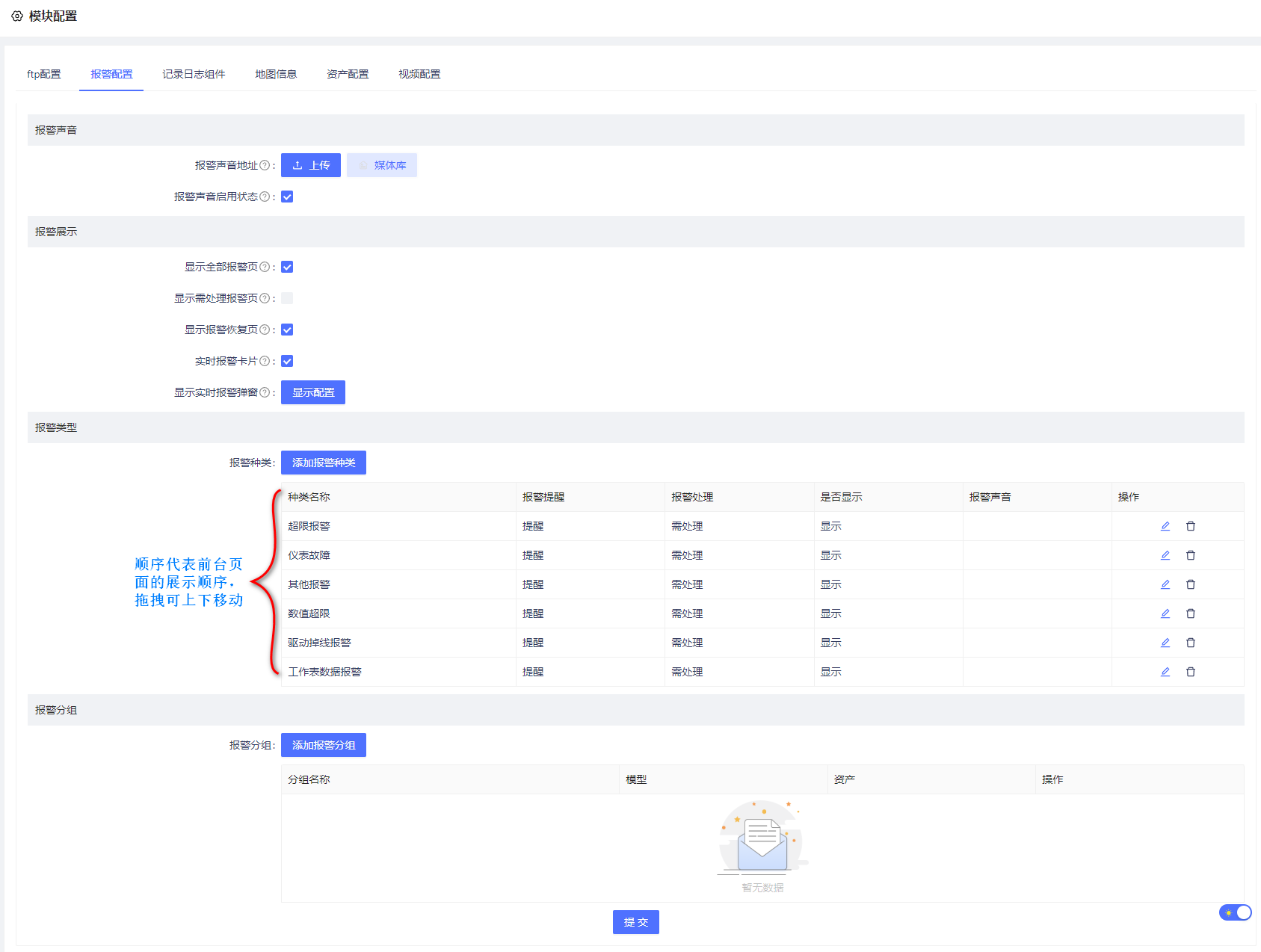Screen dimensions: 1261x952
Task: Show help for 显示报警恢复页
Action: pyautogui.click(x=265, y=330)
